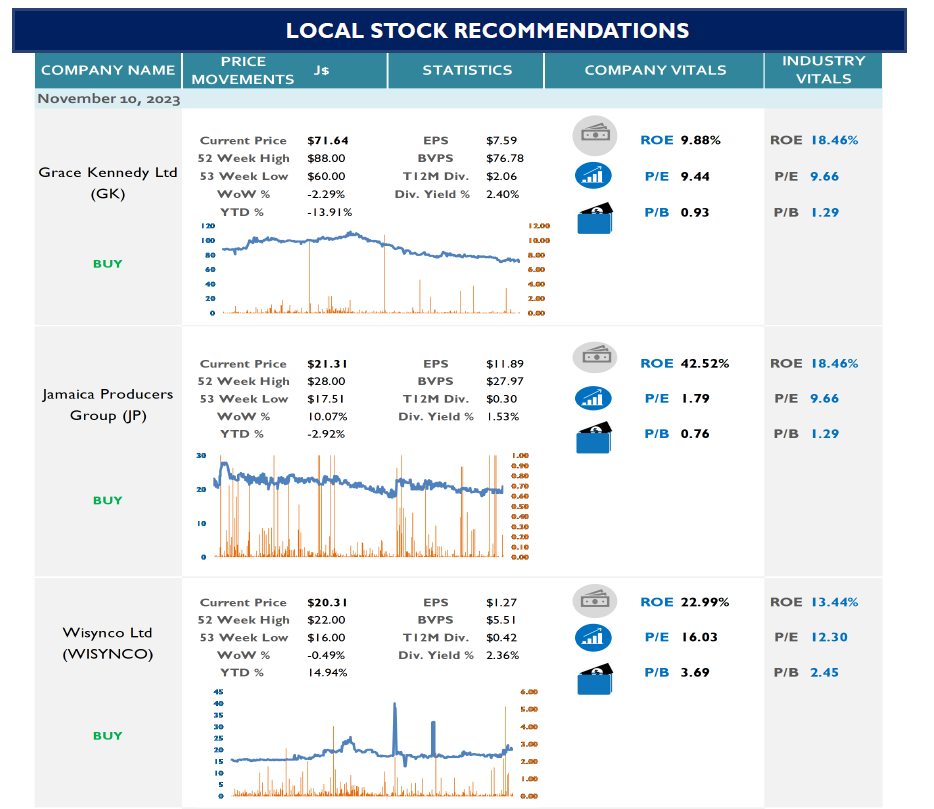934x809 pixels.
Task: Click Wisynco company ROE 22.99%
Action: (705, 602)
